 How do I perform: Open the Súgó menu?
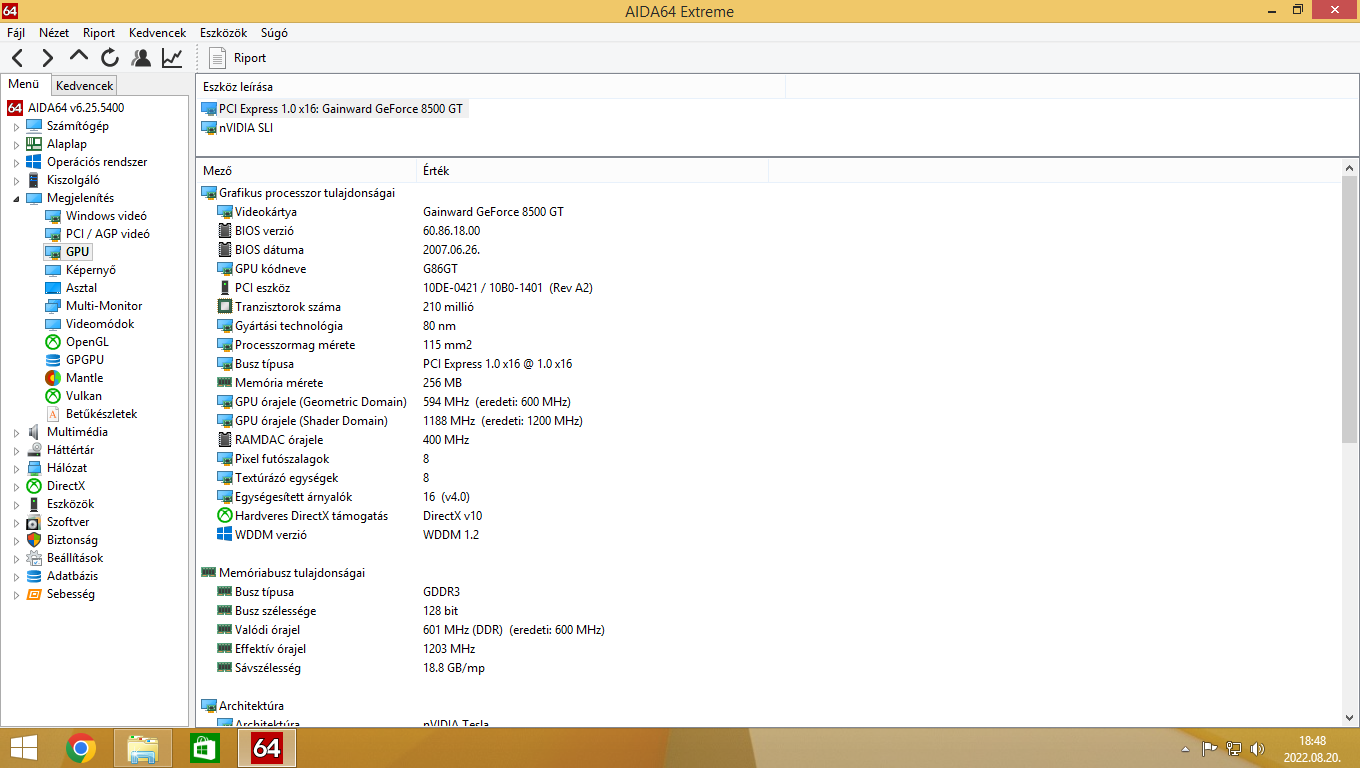pos(274,33)
